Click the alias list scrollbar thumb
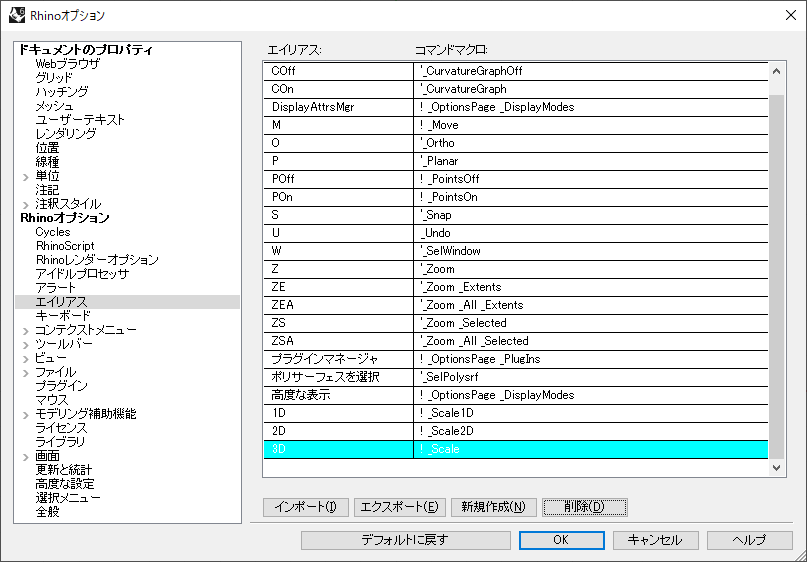 [x=777, y=277]
